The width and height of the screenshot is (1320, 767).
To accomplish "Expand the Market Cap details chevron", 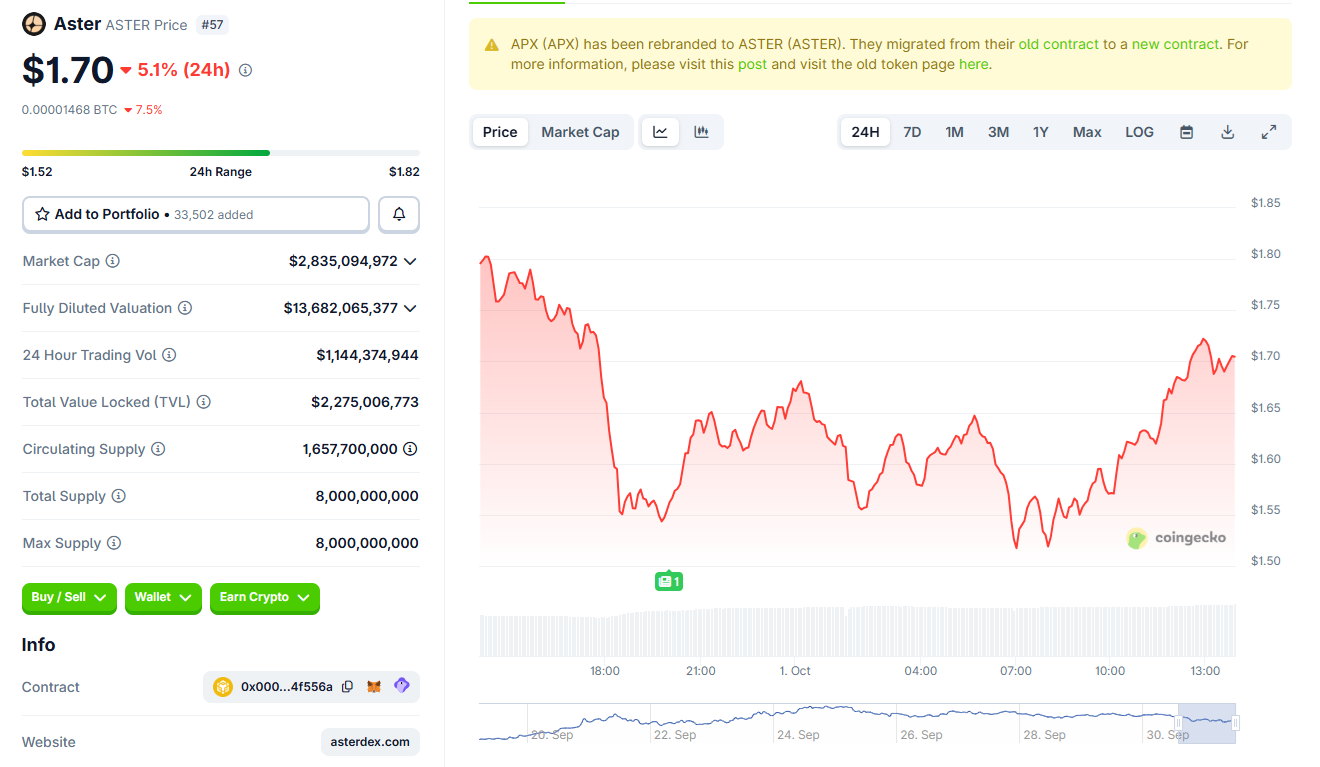I will (409, 261).
